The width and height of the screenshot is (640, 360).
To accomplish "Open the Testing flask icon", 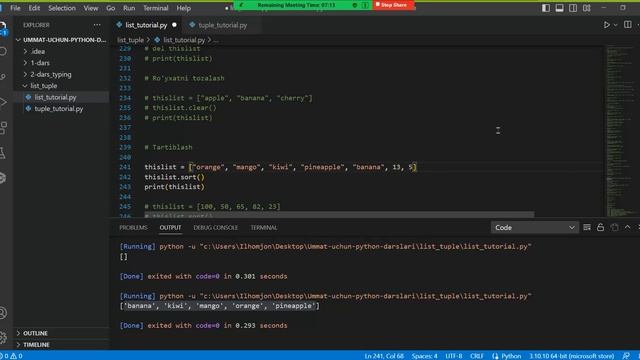I will tap(3, 153).
